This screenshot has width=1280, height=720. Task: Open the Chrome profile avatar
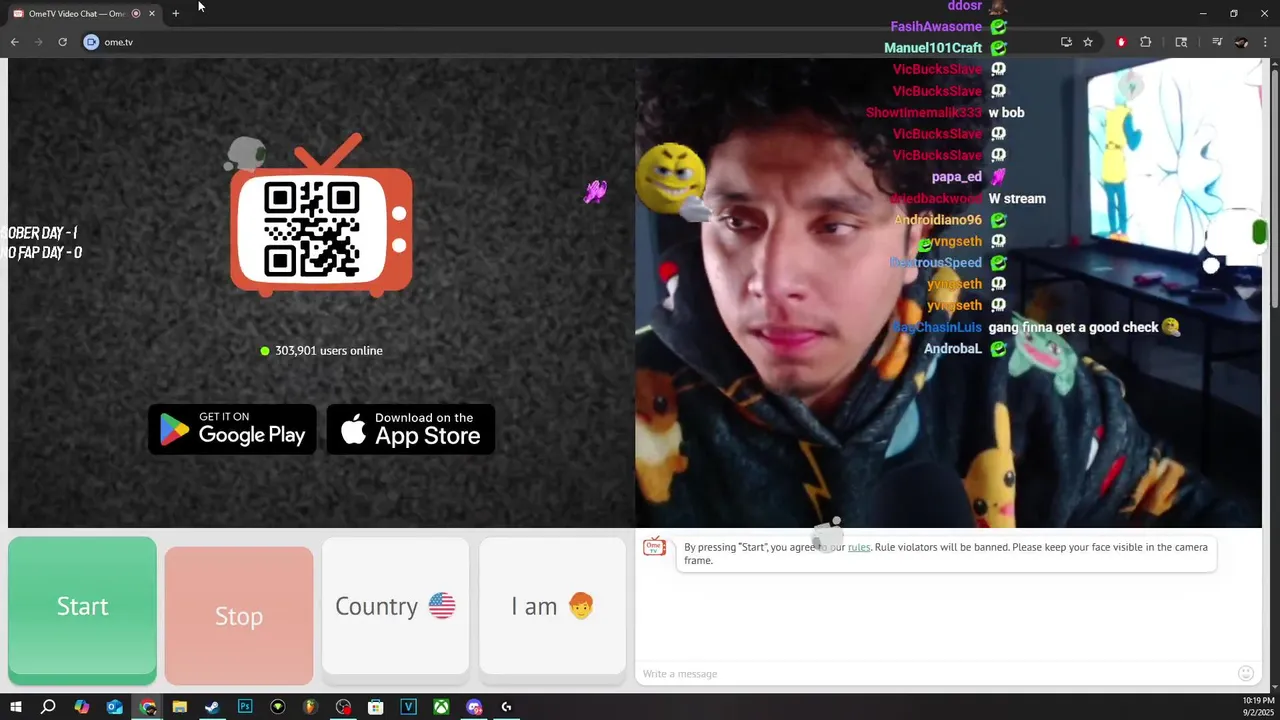pos(1241,42)
